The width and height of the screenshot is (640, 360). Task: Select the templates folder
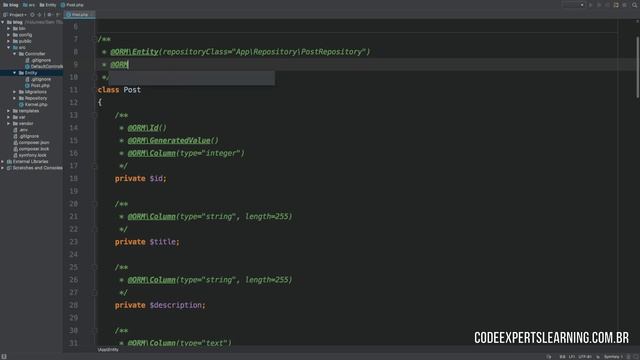click(29, 111)
